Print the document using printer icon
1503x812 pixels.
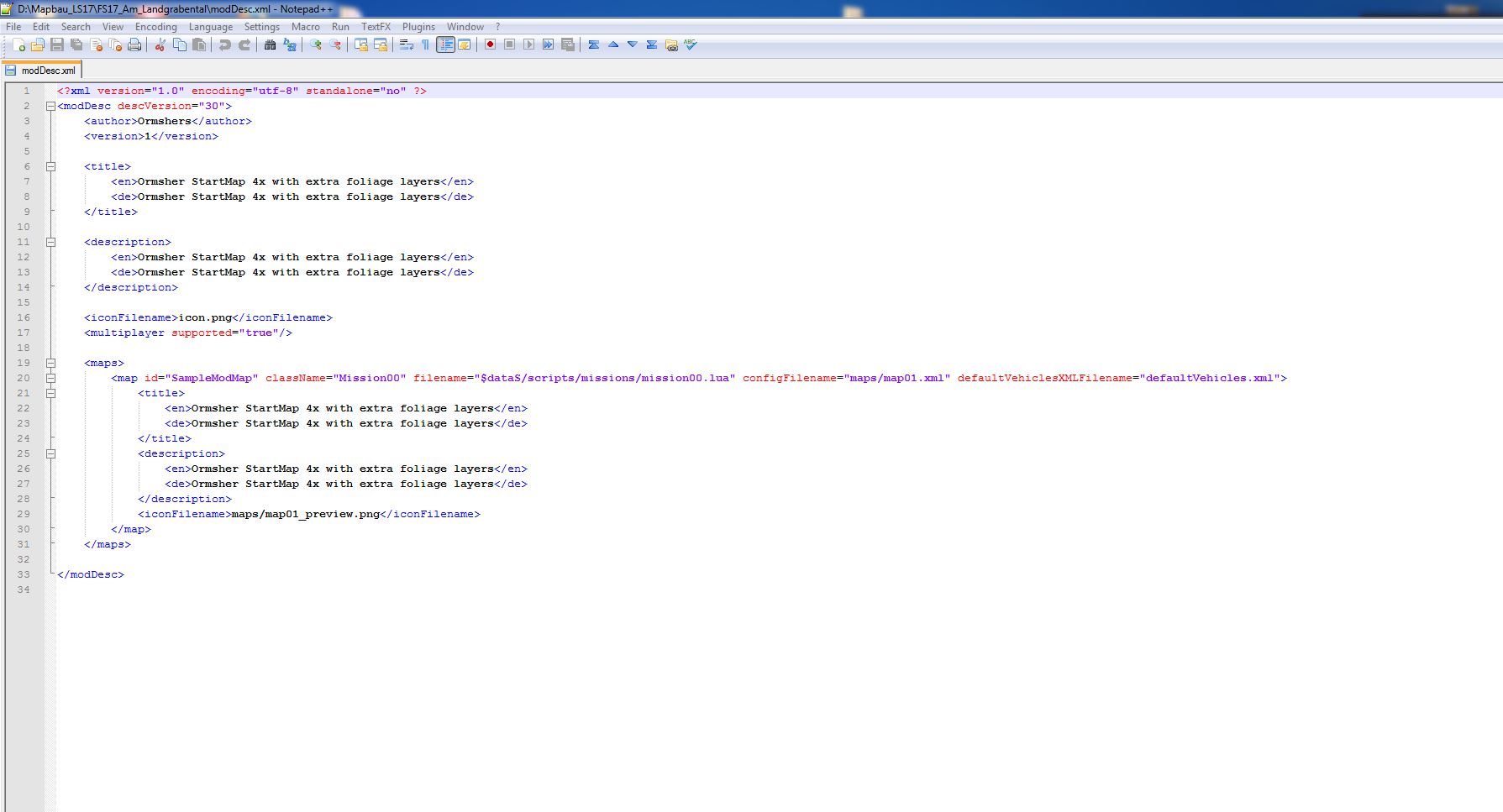pyautogui.click(x=134, y=45)
